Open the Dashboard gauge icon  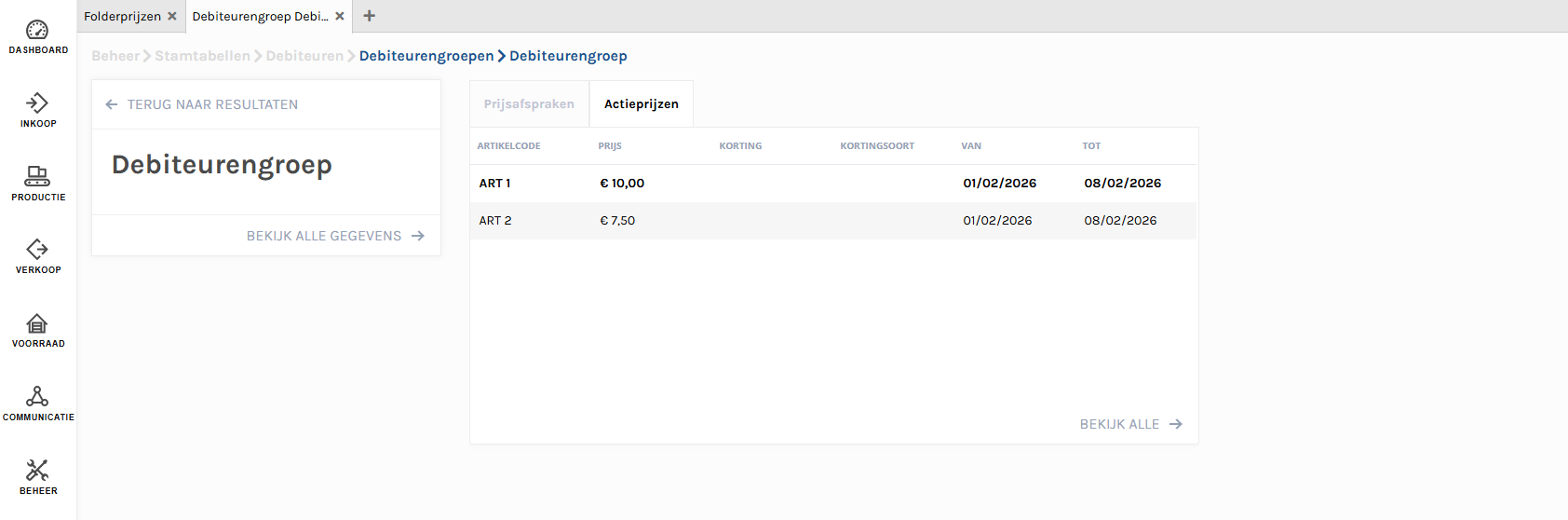(37, 31)
